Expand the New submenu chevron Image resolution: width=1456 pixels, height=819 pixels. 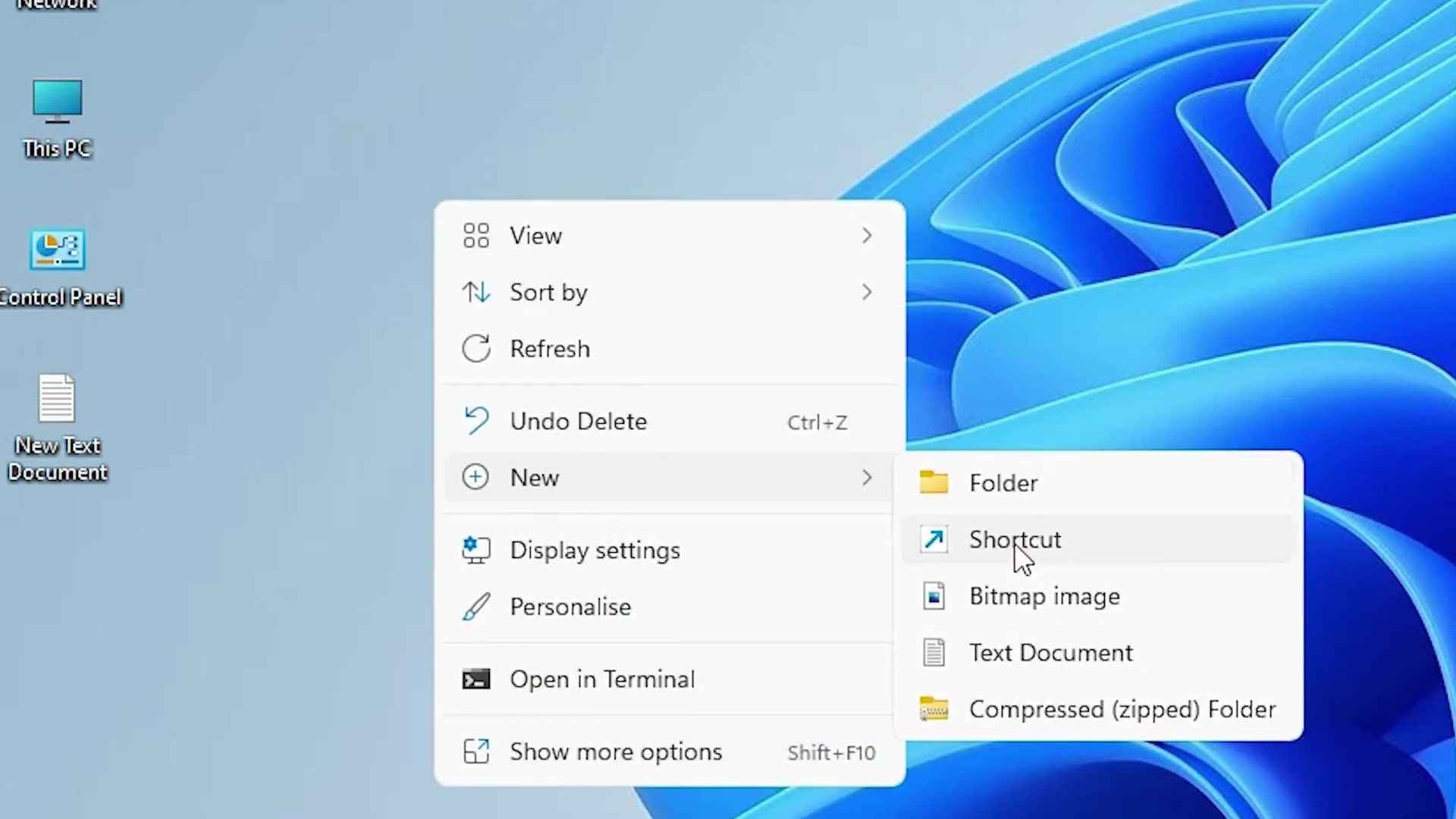(867, 478)
